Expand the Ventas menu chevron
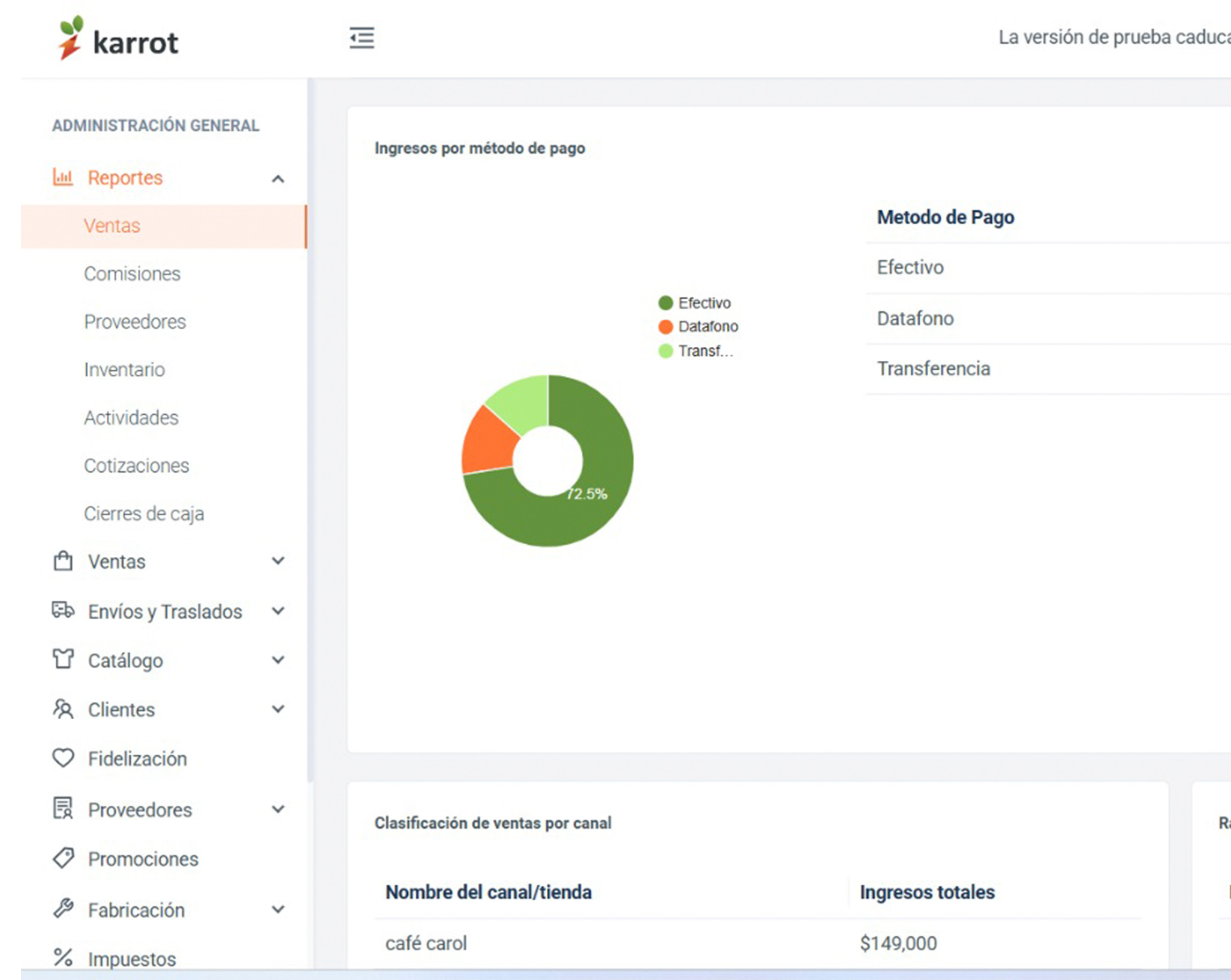Image resolution: width=1231 pixels, height=980 pixels. [x=278, y=561]
